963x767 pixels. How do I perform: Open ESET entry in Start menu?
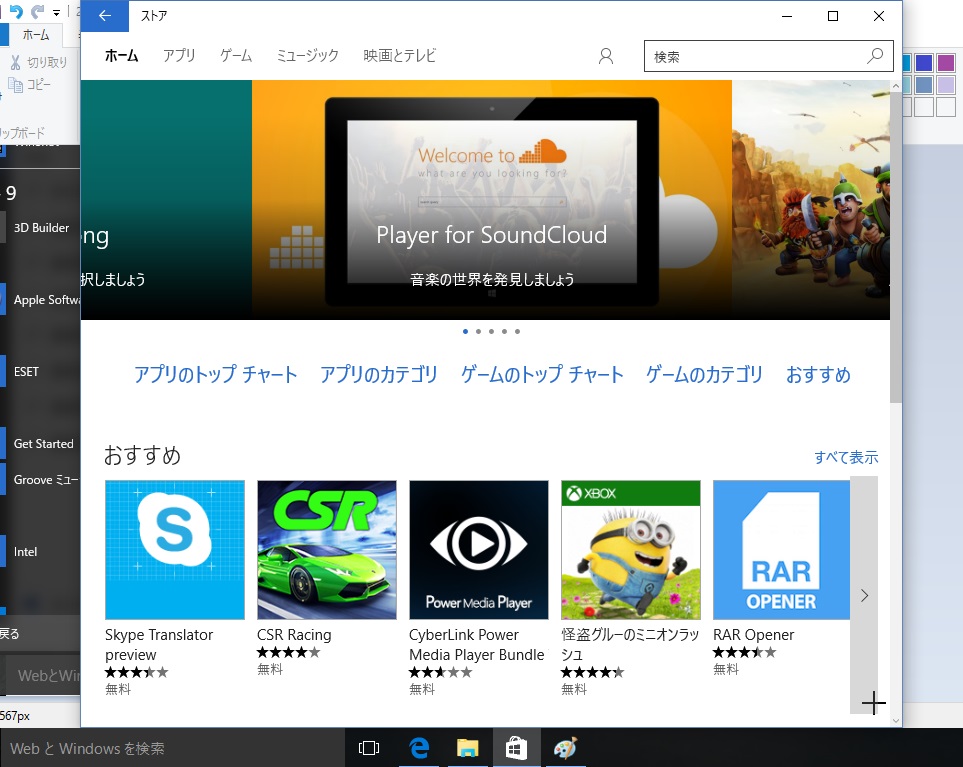pyautogui.click(x=41, y=372)
